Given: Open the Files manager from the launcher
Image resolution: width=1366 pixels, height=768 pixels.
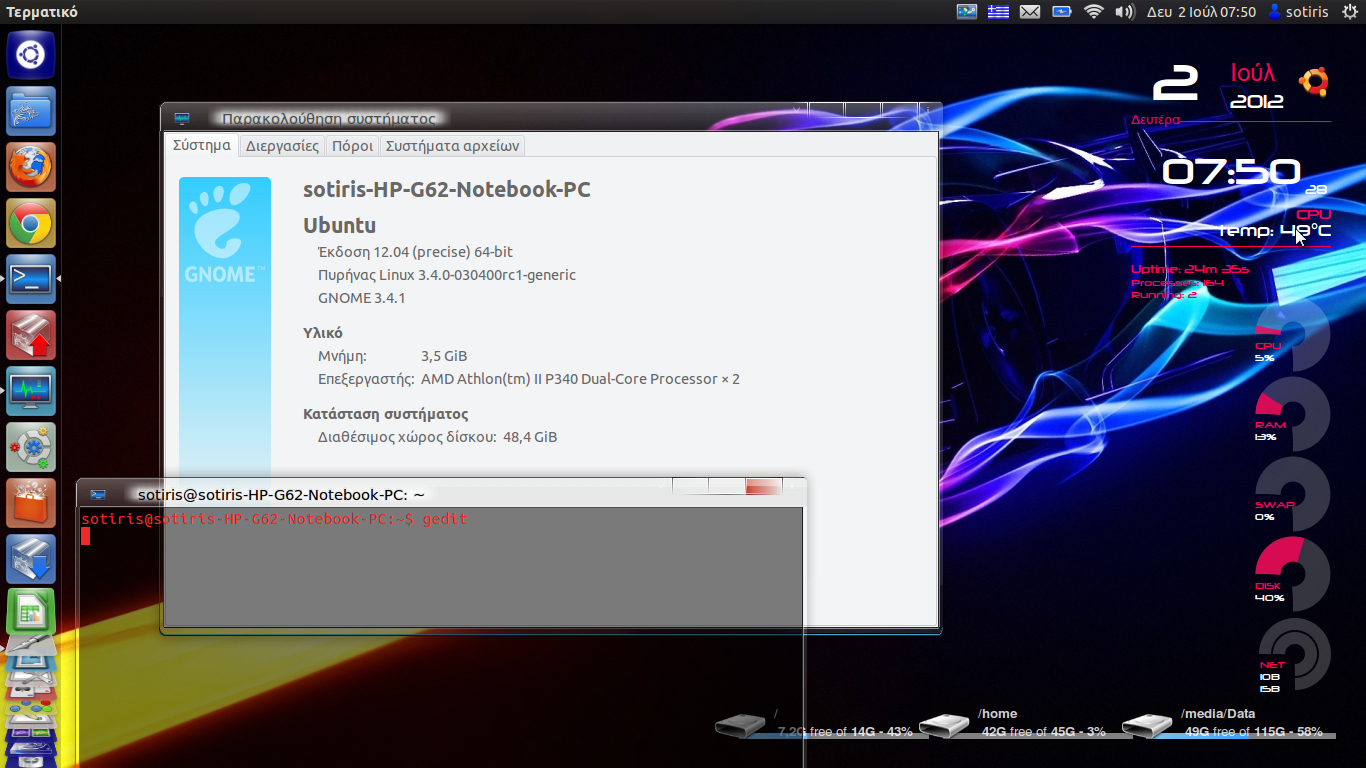Looking at the screenshot, I should click(x=31, y=110).
